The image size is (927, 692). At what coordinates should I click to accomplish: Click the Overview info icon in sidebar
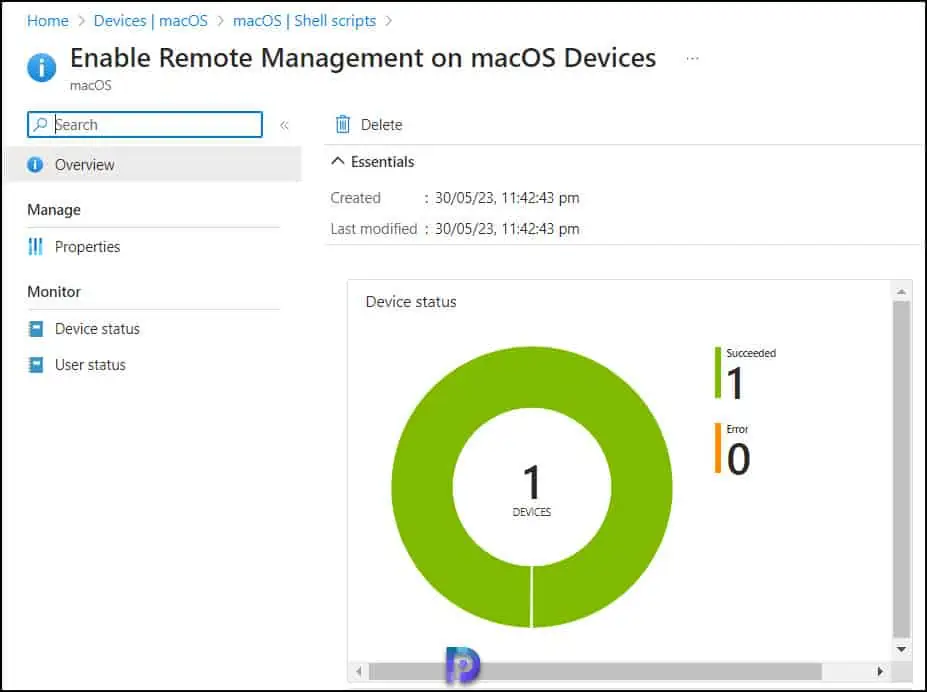click(35, 164)
